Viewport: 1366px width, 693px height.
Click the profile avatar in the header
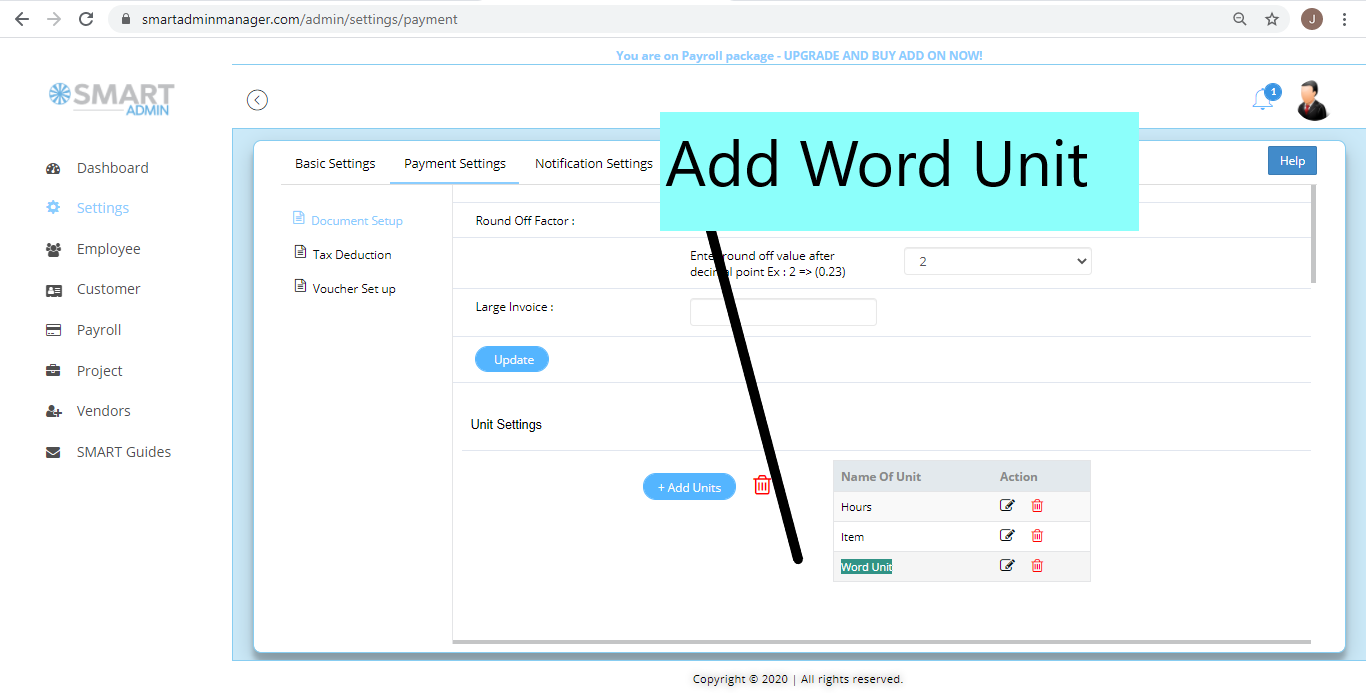(1312, 99)
